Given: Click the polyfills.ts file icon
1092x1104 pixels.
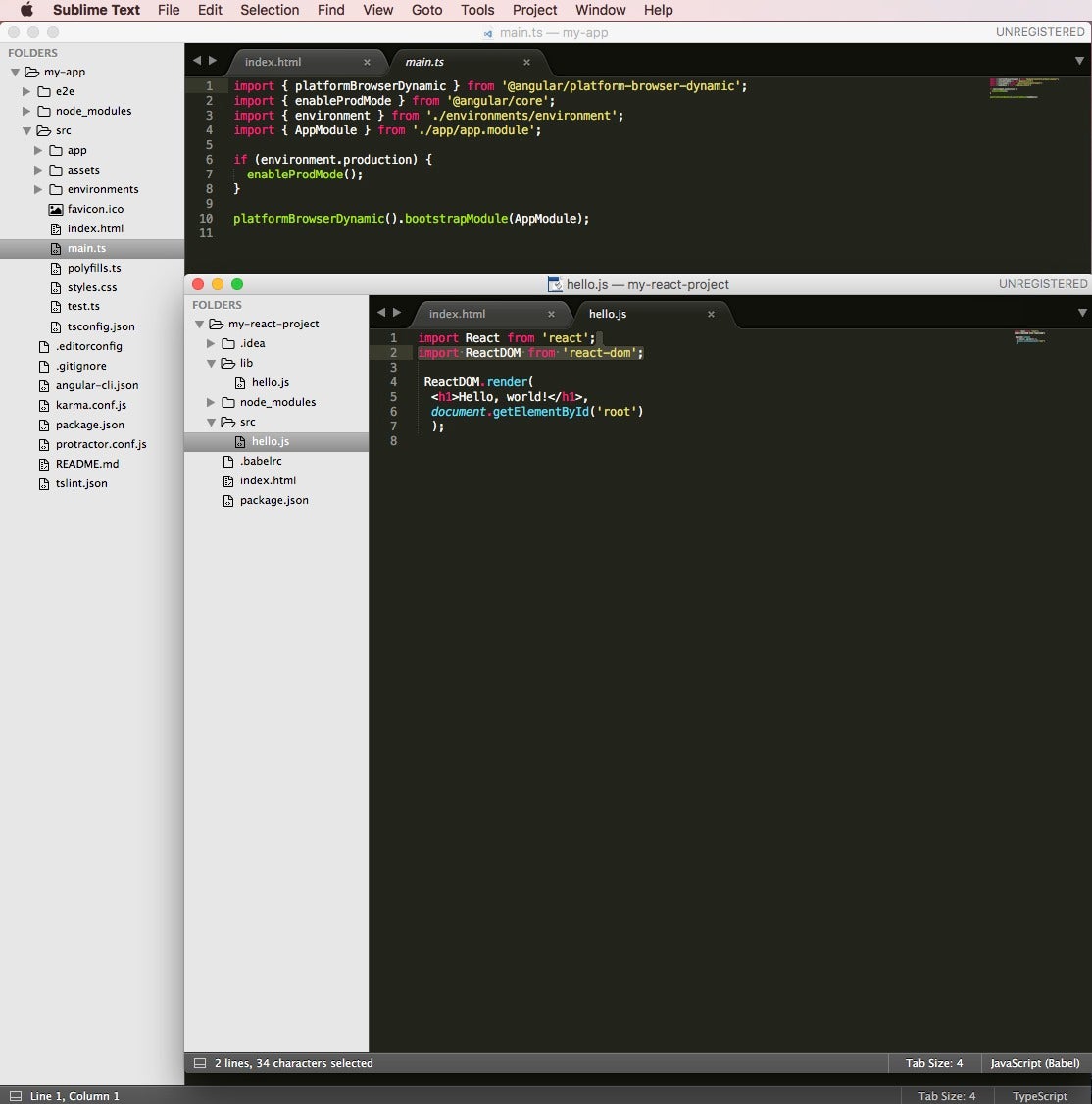Looking at the screenshot, I should coord(56,269).
